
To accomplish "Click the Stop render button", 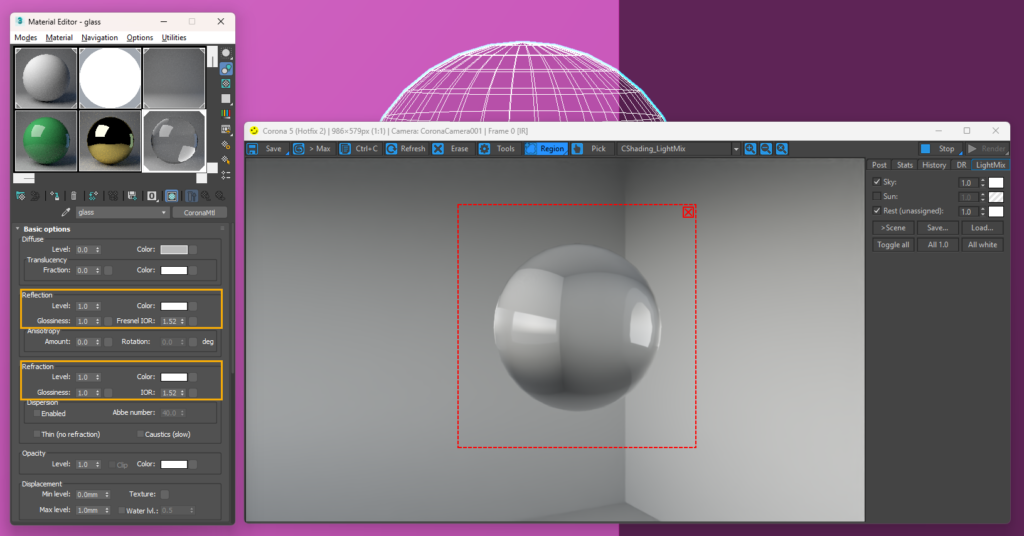I will tap(938, 149).
